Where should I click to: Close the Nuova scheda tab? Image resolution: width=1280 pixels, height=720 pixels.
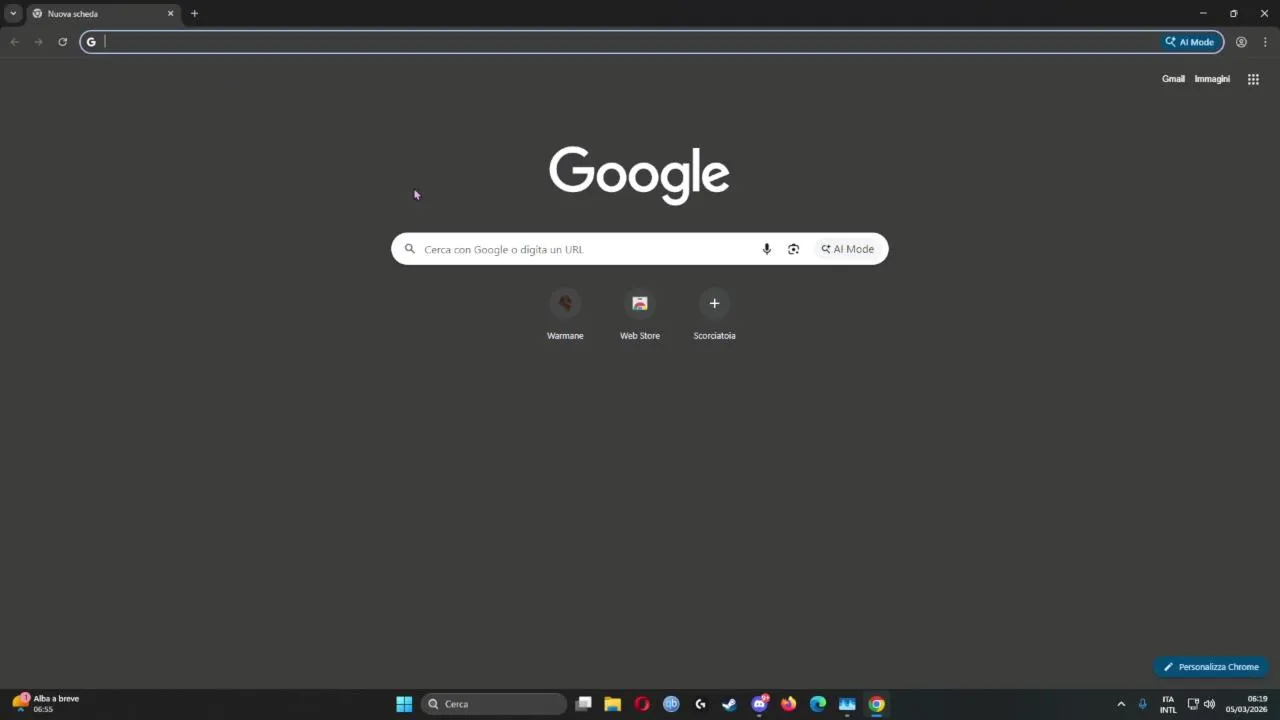click(x=170, y=14)
